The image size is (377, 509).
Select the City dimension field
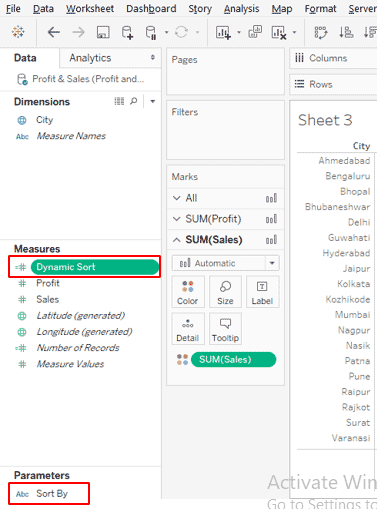[x=44, y=120]
